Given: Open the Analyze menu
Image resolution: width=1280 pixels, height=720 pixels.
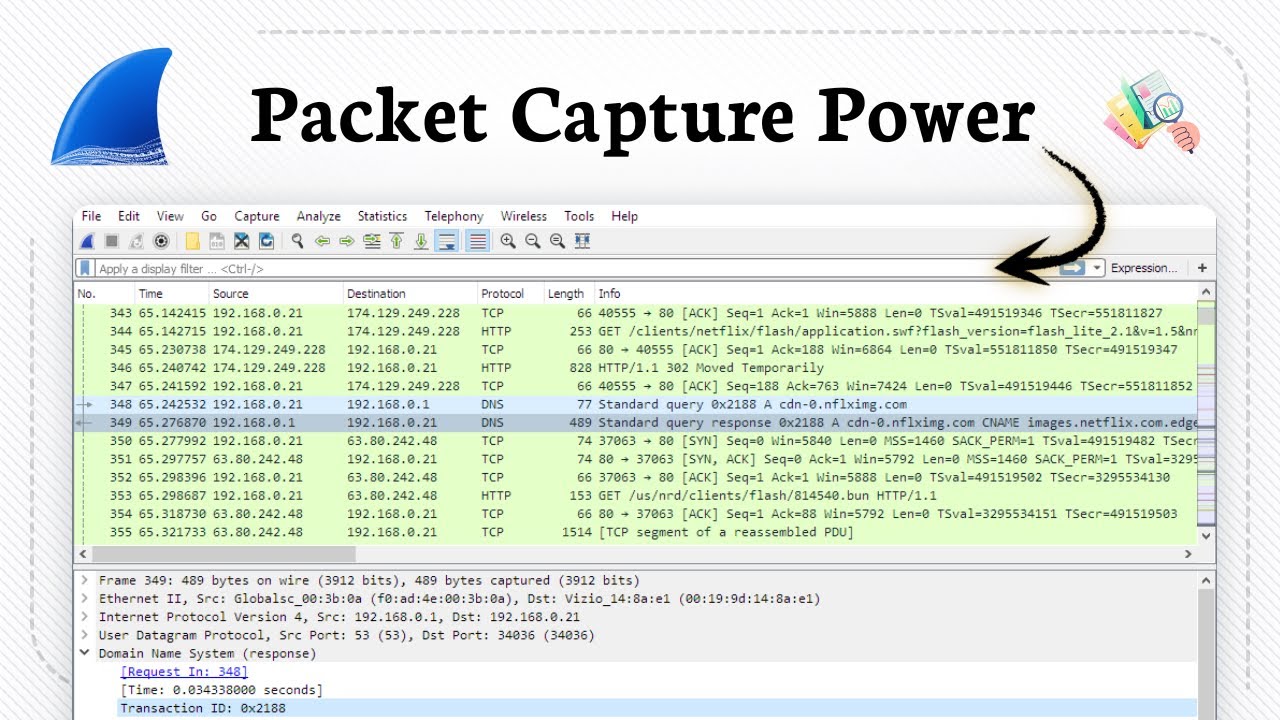Looking at the screenshot, I should tap(318, 216).
